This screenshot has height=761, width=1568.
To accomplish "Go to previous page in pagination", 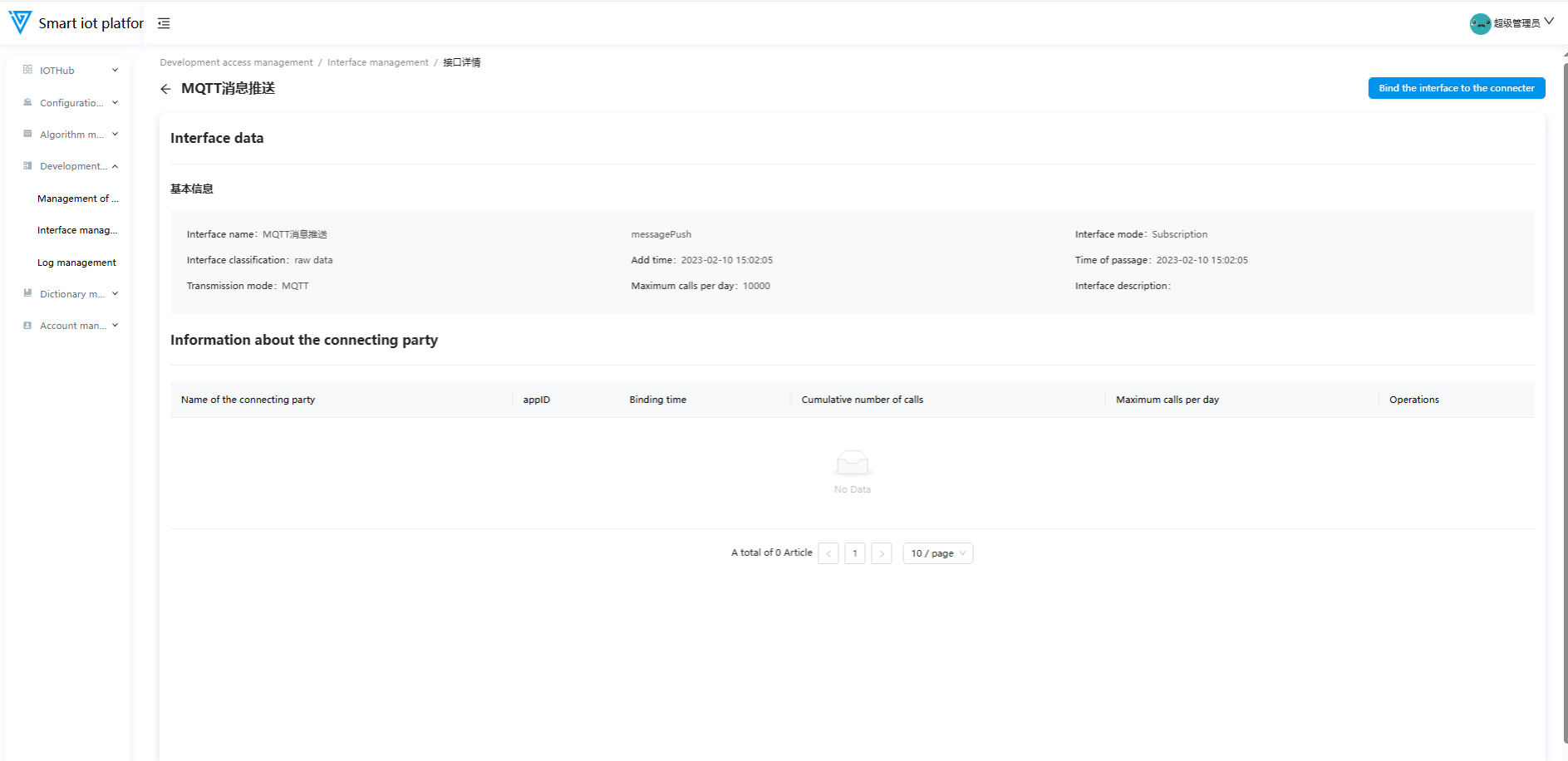I will click(828, 553).
